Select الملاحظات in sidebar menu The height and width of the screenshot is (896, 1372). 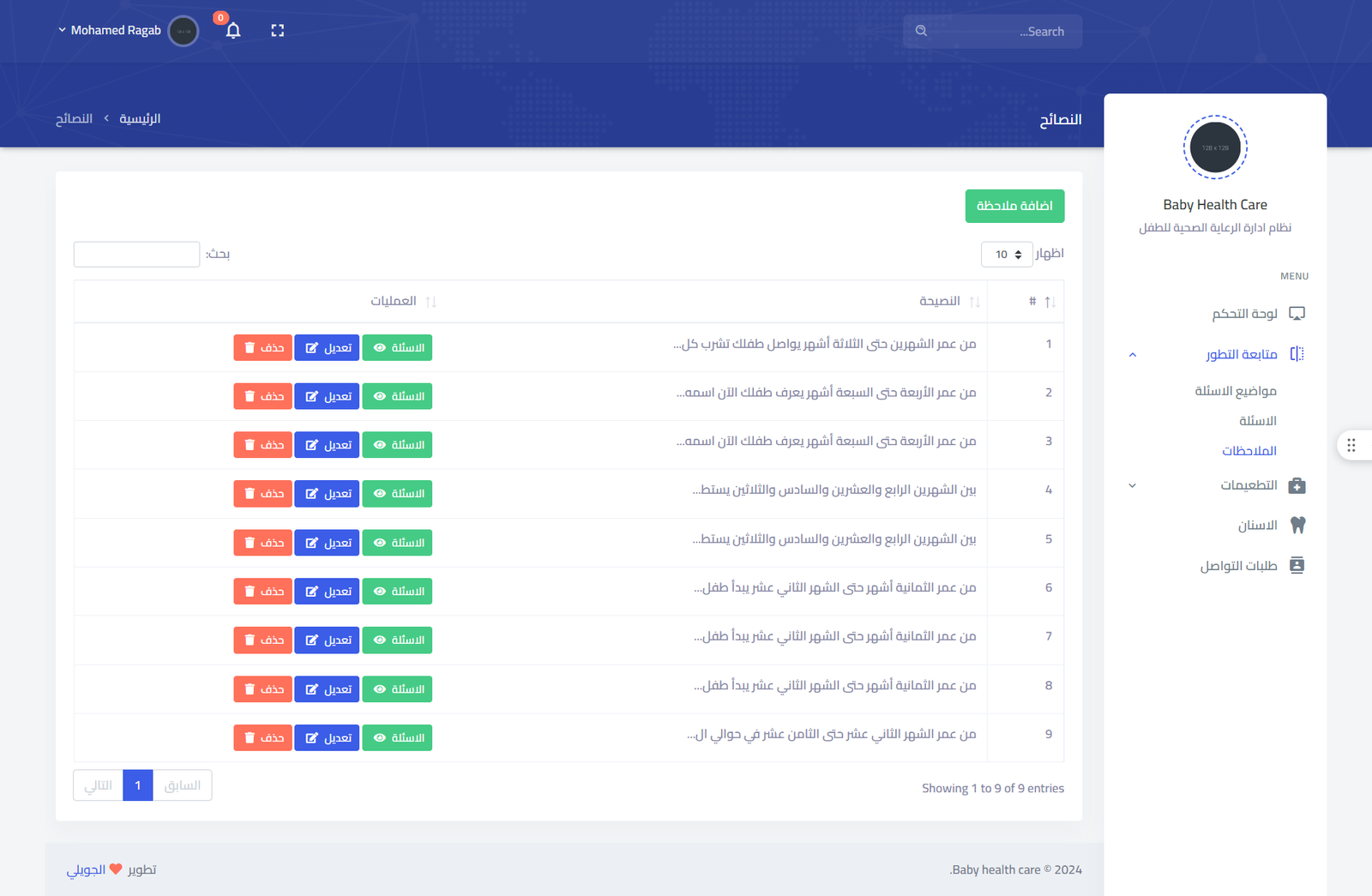1249,451
